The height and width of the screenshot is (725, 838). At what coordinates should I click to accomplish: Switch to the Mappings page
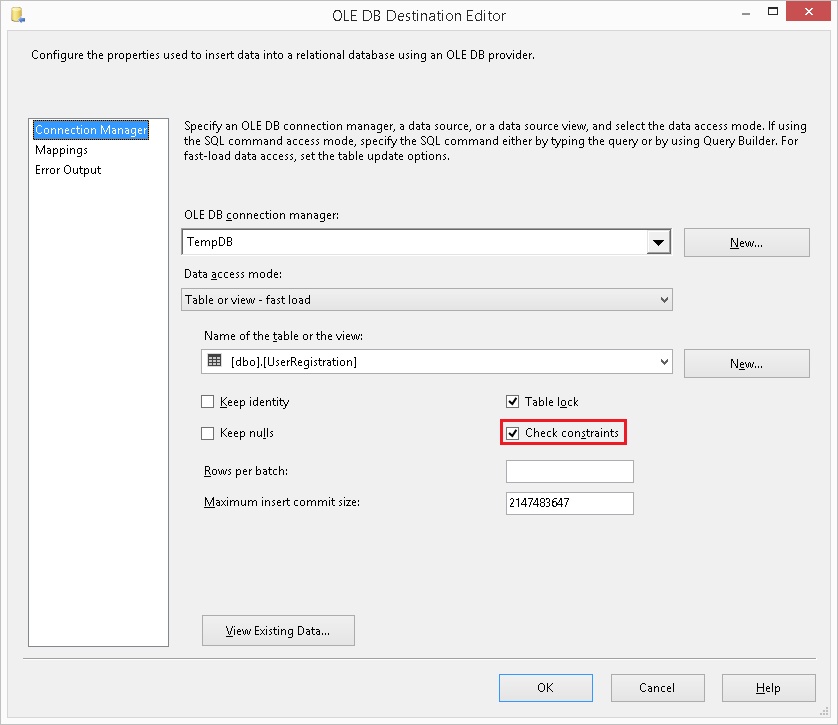(62, 150)
